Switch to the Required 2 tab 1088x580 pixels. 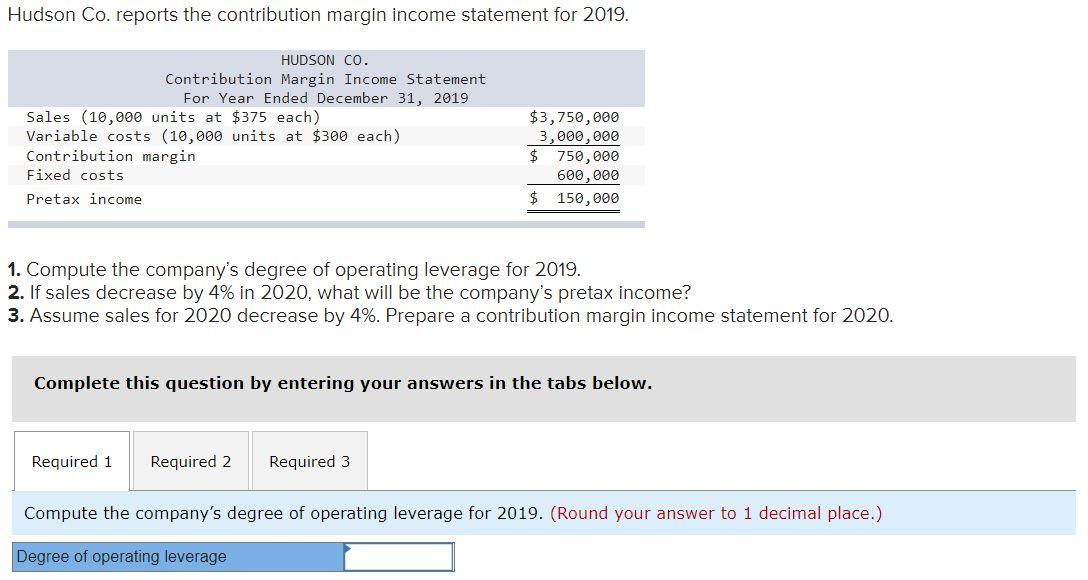click(189, 461)
